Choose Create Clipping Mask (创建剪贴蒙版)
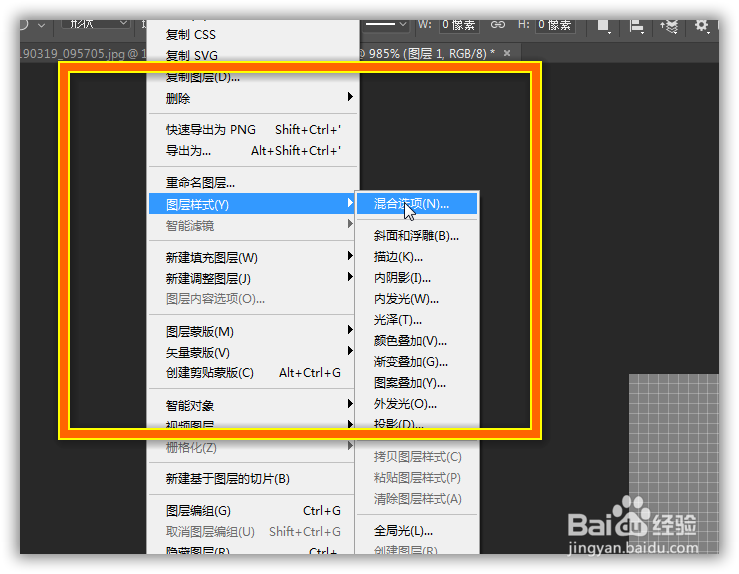Viewport: 739px width, 574px height. 252,373
